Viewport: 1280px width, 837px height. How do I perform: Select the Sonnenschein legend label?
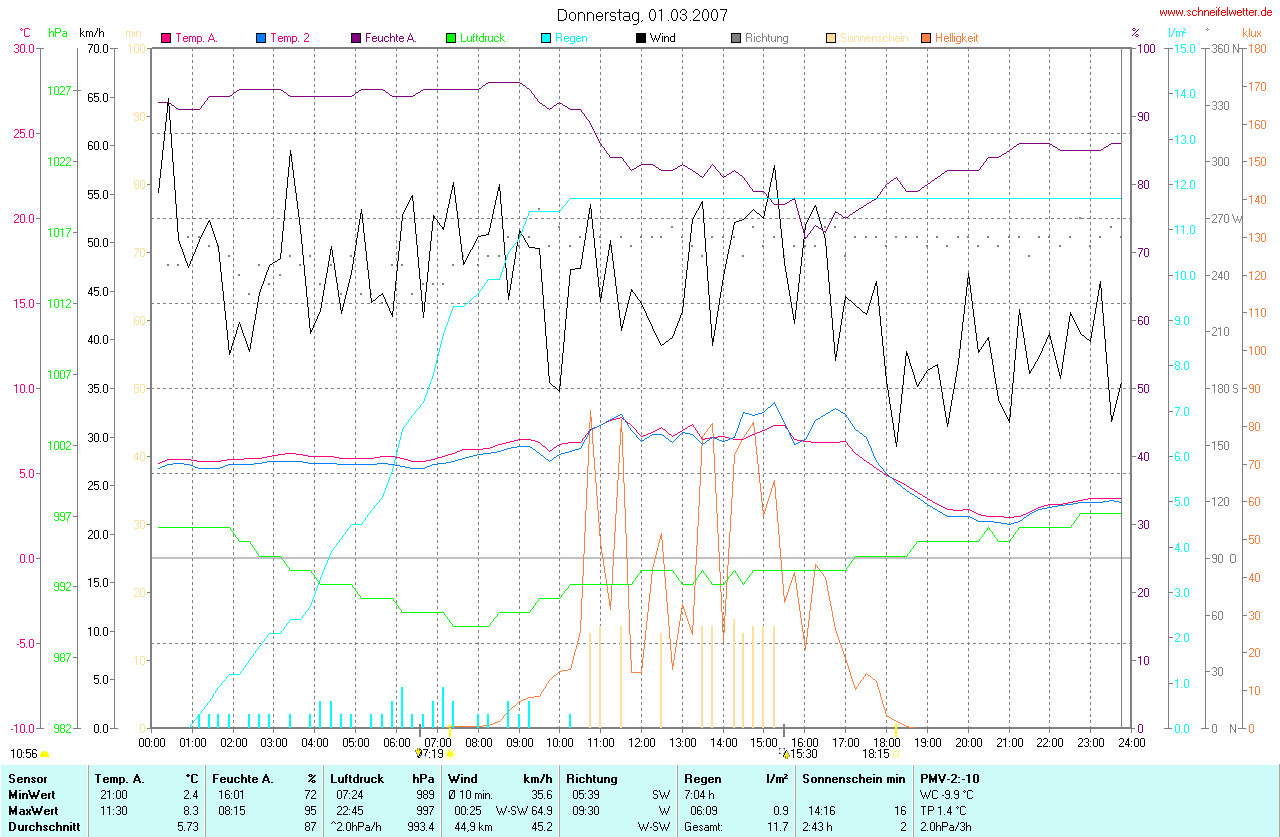point(874,38)
